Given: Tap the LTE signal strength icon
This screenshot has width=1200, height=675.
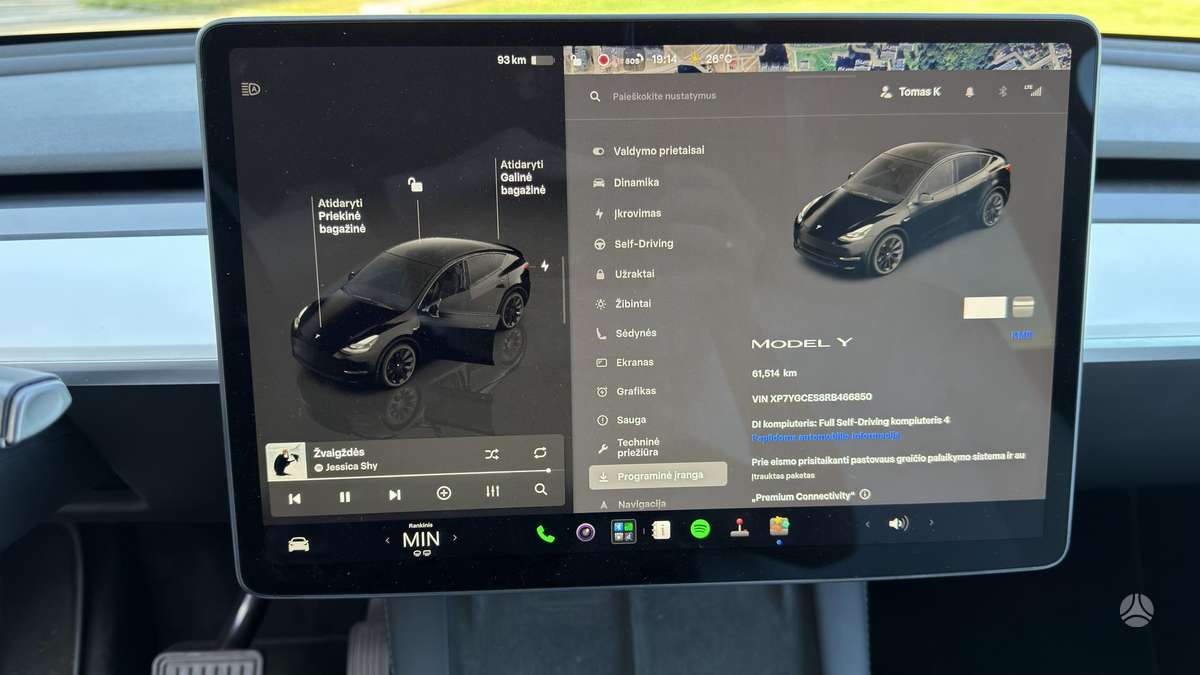Looking at the screenshot, I should click(1032, 90).
